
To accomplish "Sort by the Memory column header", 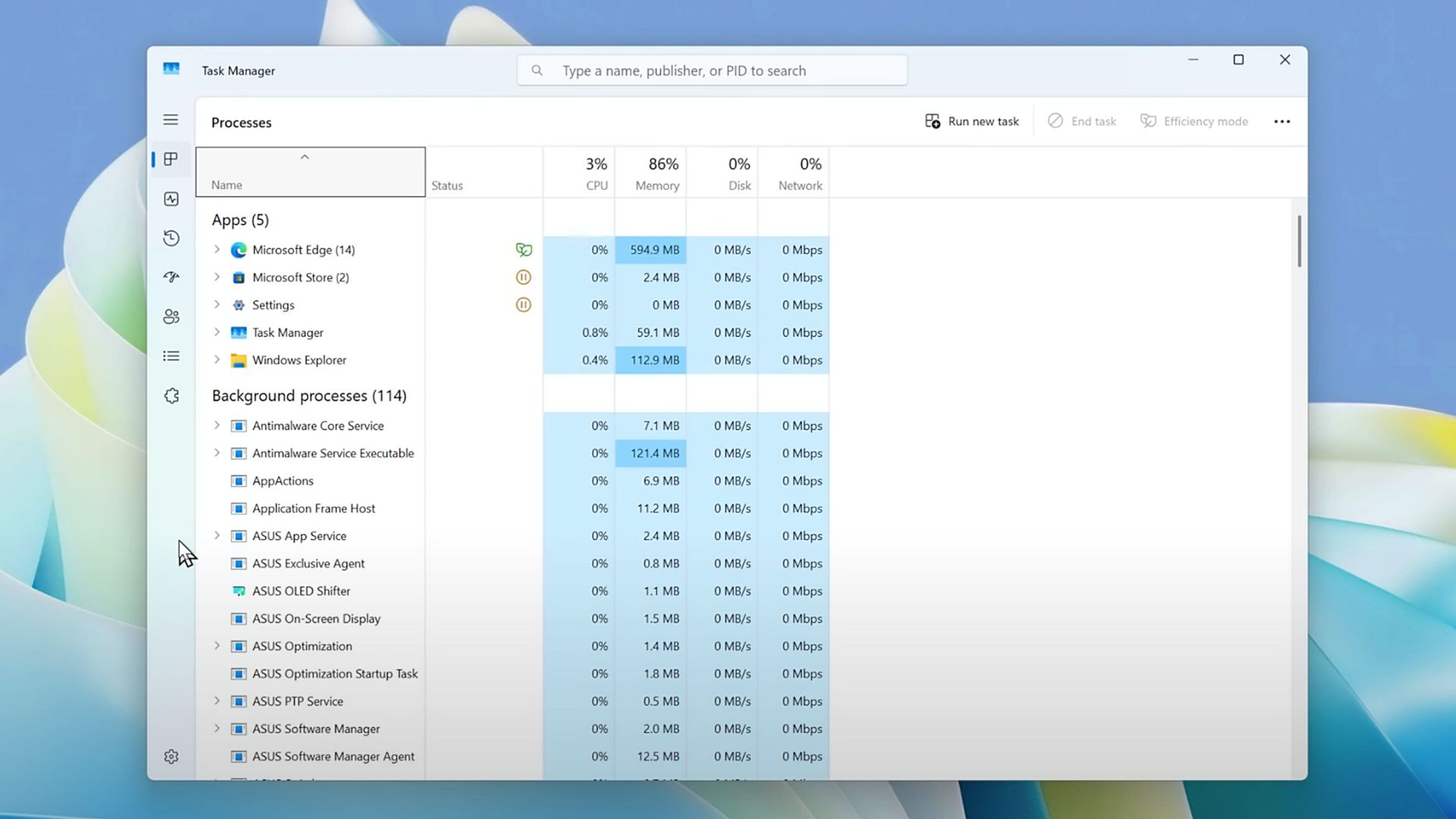I will (651, 172).
